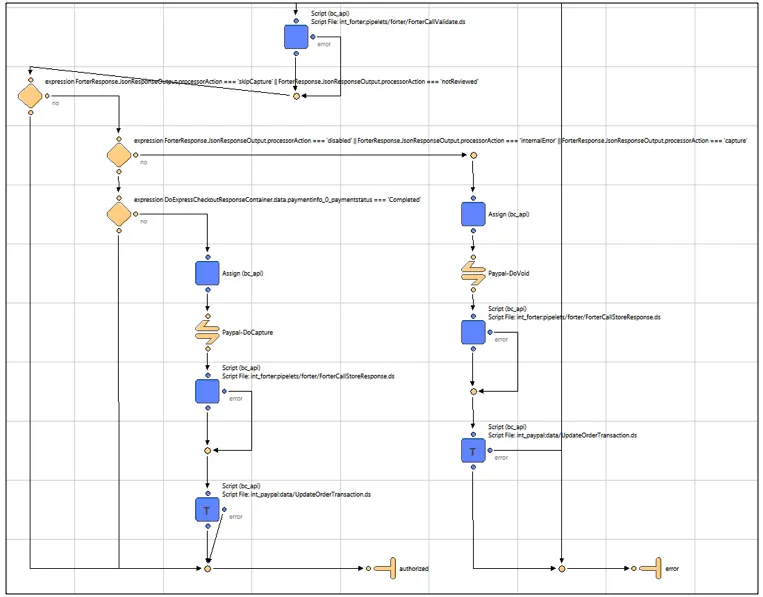
Task: Click the DoExpressCheckoutResponseContainer expression text
Action: pyautogui.click(x=277, y=200)
